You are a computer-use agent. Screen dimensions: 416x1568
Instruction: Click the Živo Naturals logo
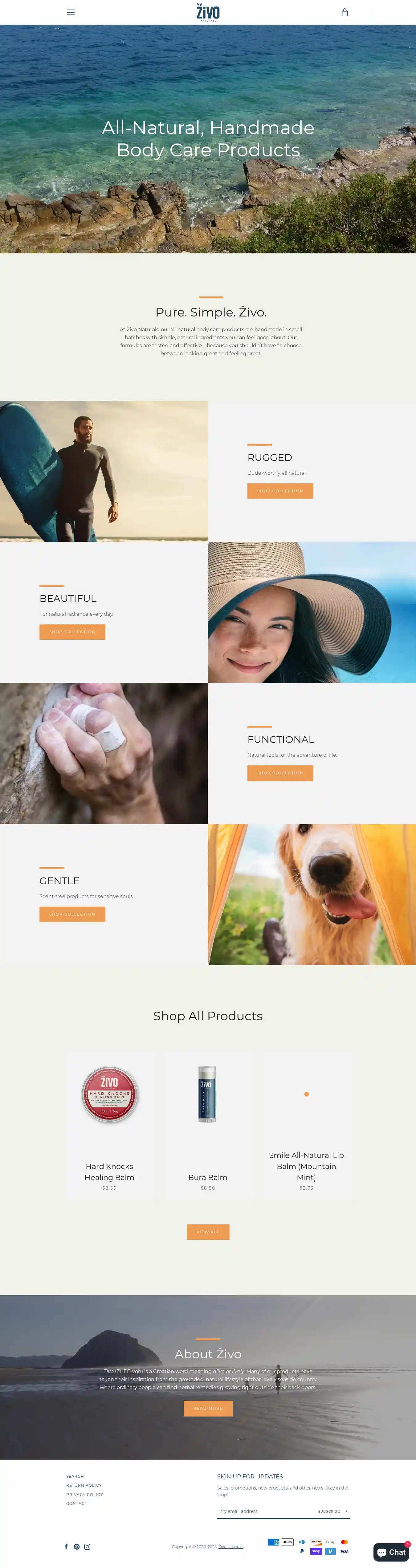(208, 12)
